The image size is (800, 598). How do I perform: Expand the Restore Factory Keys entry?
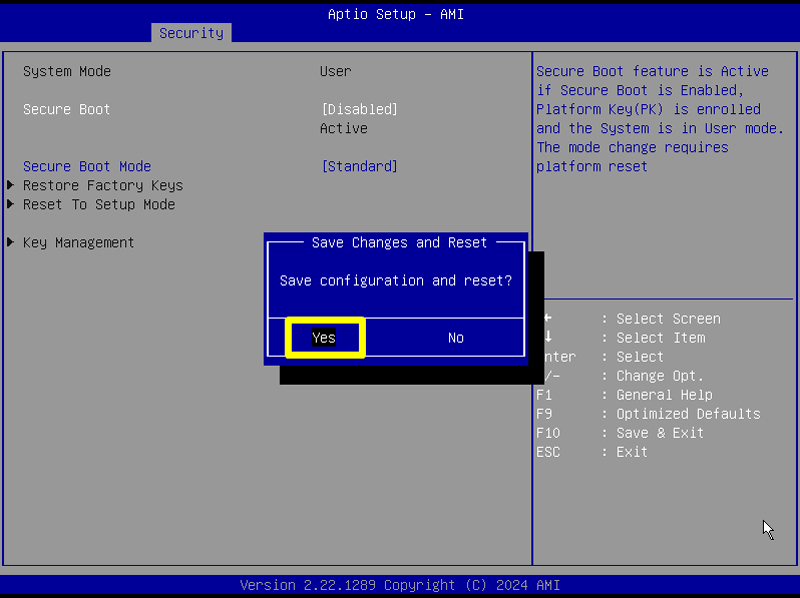pyautogui.click(x=102, y=185)
